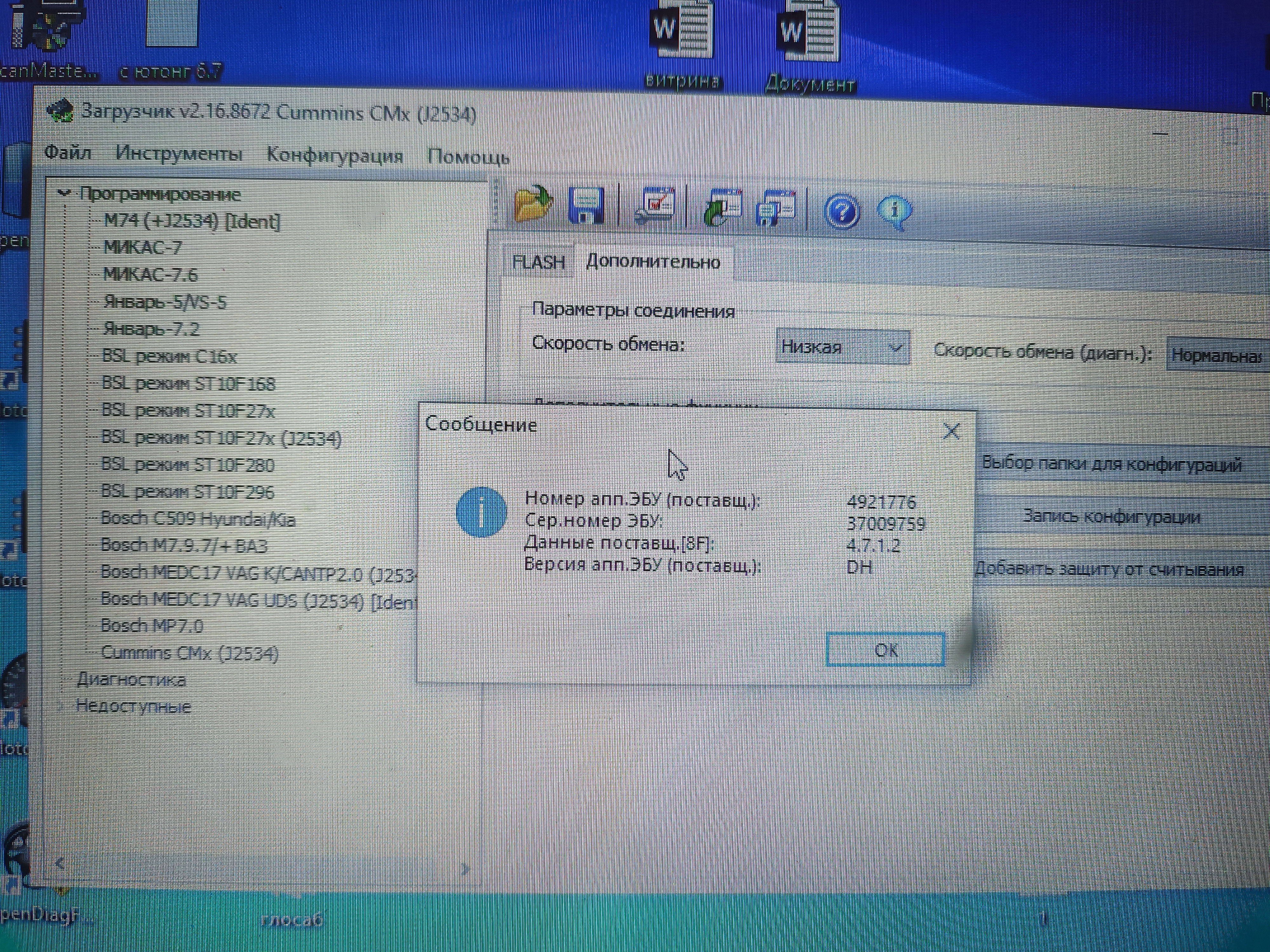Close the Сообщение dialog with X
The image size is (1270, 952).
951,432
